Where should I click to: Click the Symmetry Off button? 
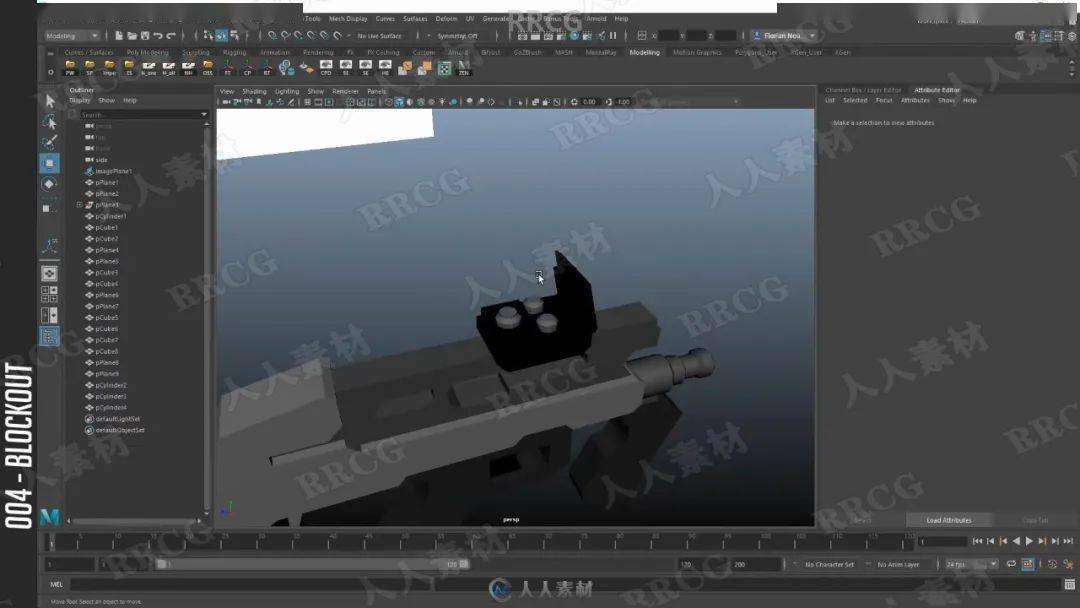pyautogui.click(x=457, y=36)
